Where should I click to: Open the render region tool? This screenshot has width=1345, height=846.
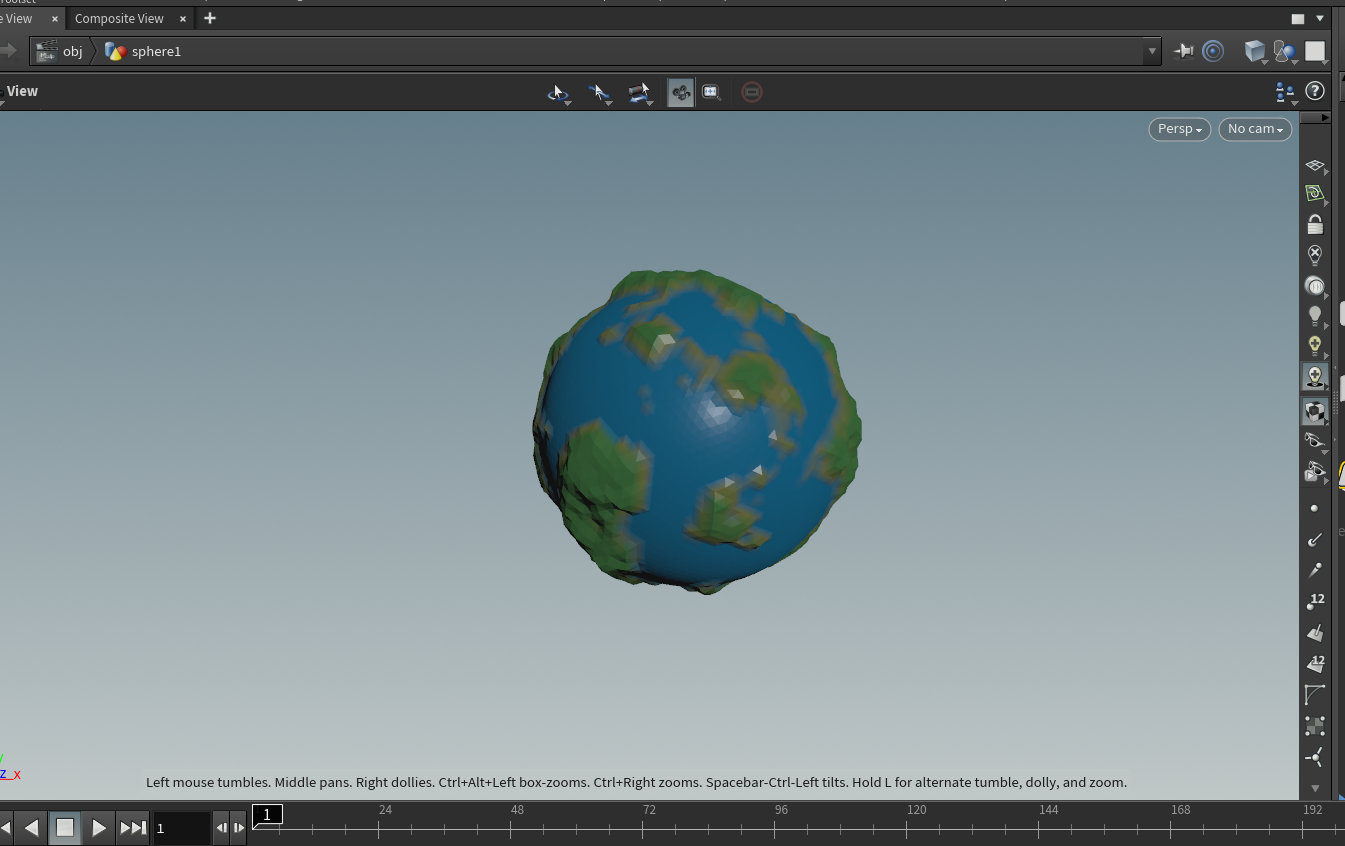(711, 92)
